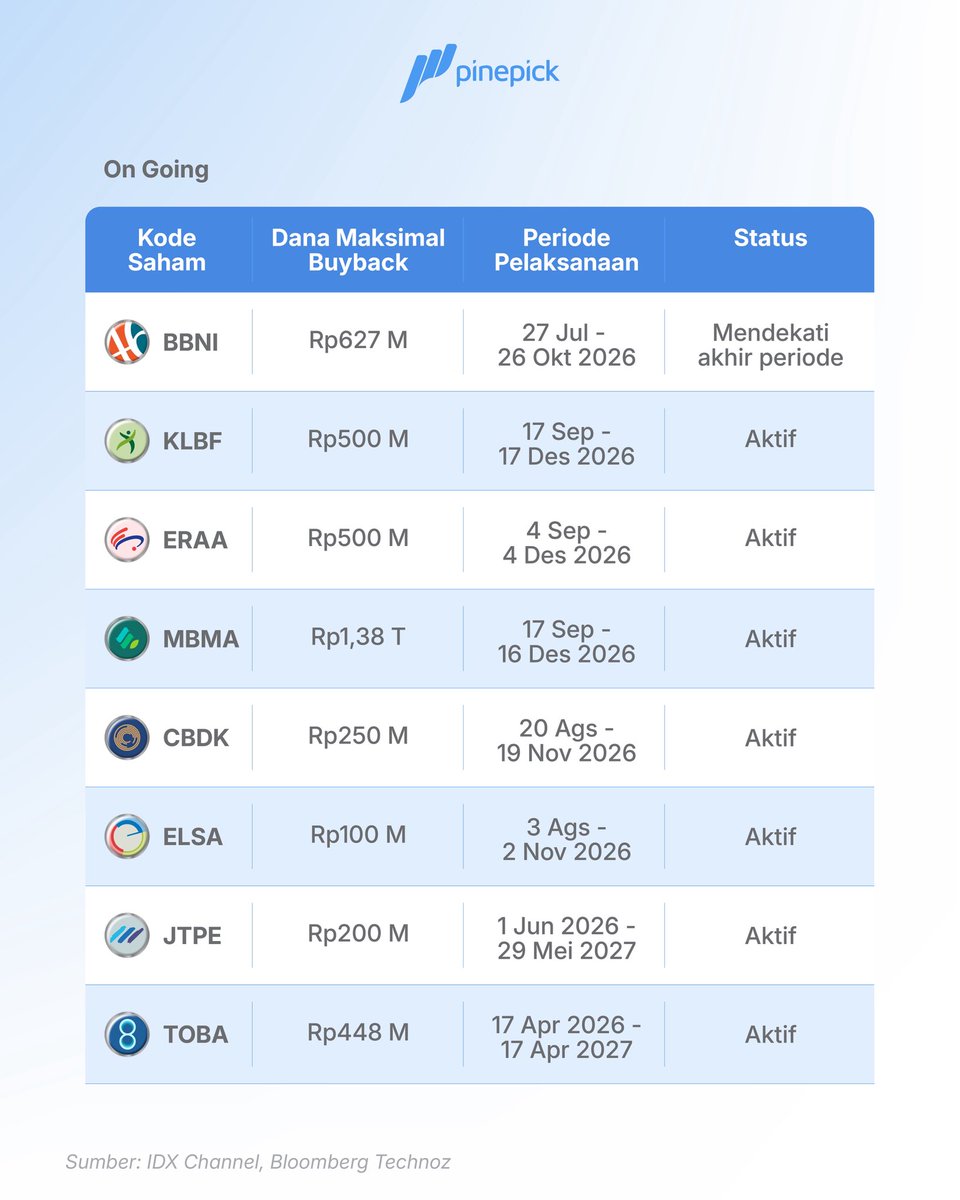
Task: Click the JTPE stock logo
Action: coord(127,936)
